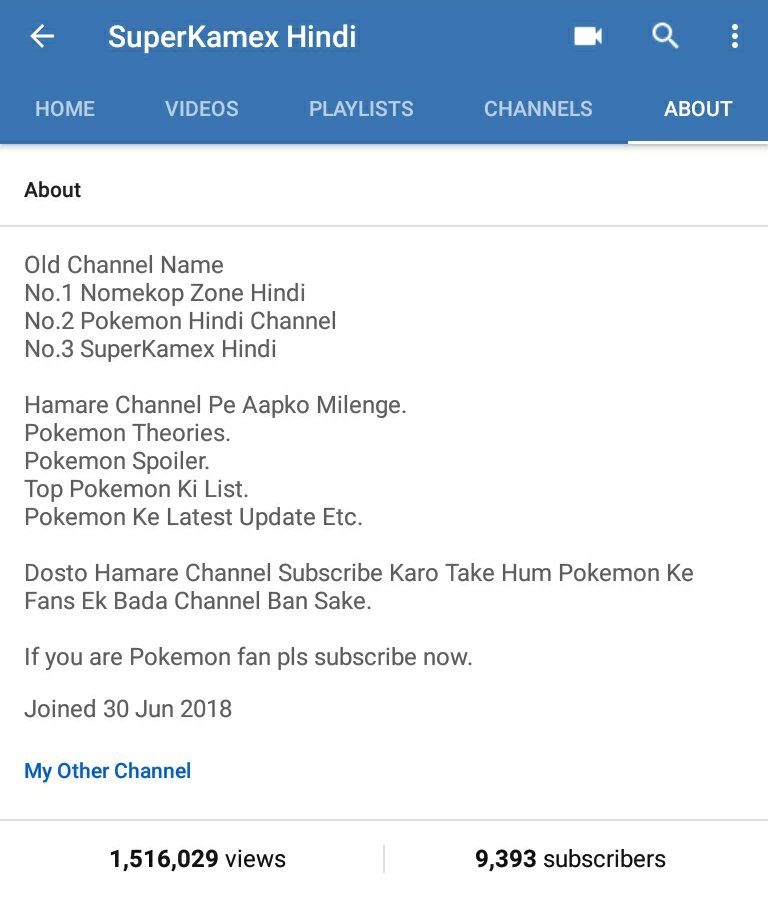
Task: Select the ABOUT tab
Action: click(698, 109)
